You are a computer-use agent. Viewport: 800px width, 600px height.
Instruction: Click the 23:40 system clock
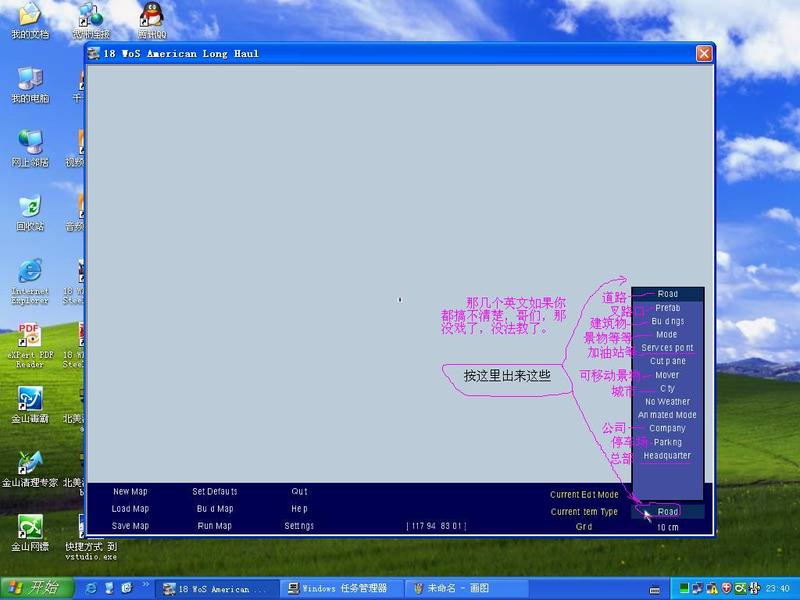(778, 589)
